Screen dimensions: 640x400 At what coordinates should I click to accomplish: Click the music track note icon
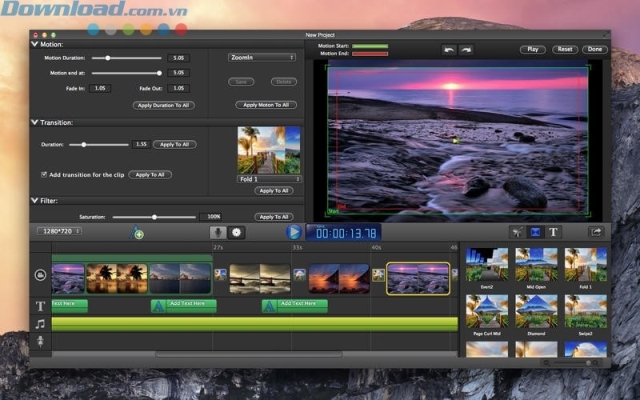40,324
